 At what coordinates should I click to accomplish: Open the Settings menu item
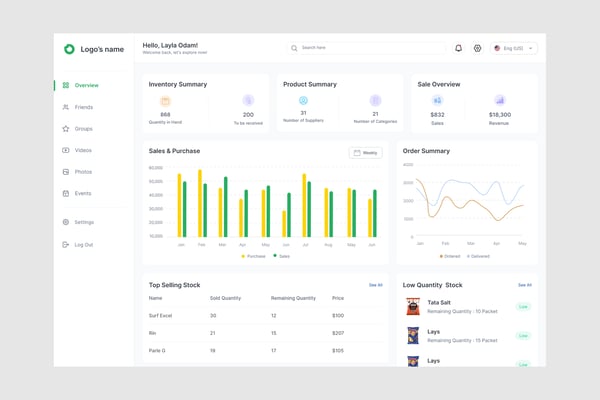point(84,222)
